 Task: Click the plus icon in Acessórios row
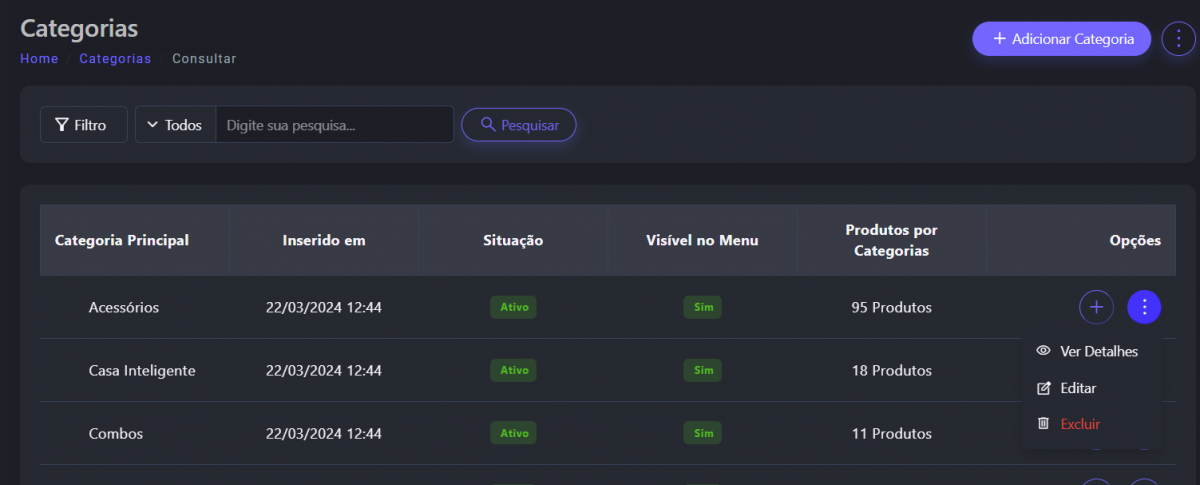click(x=1096, y=307)
